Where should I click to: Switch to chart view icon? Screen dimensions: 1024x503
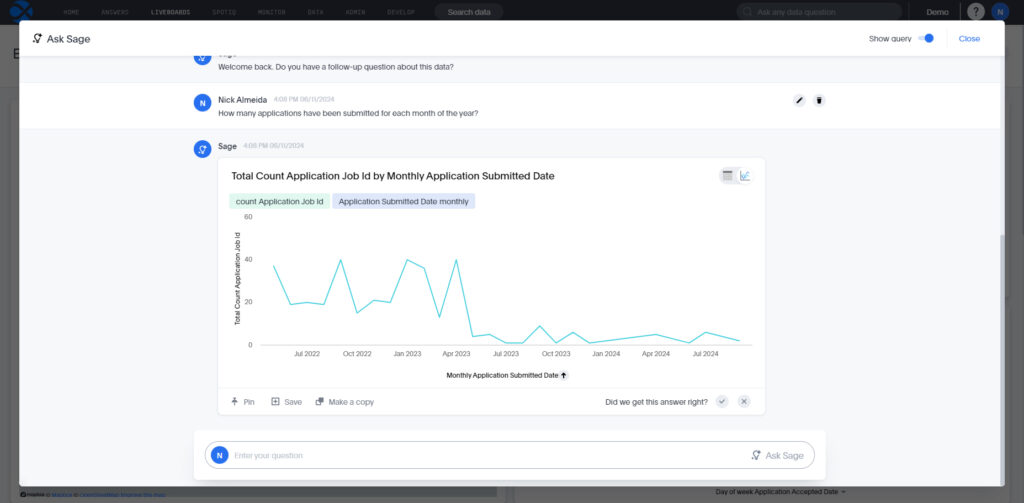[745, 176]
